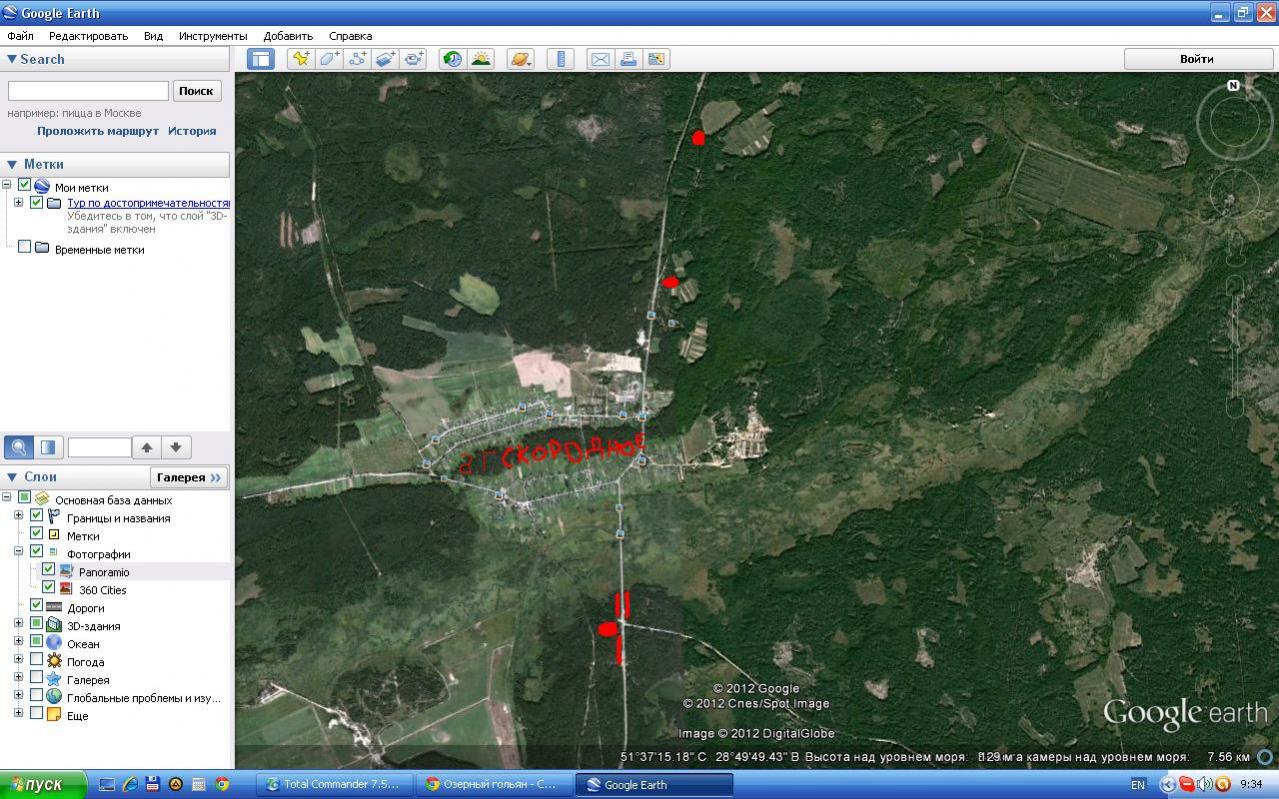Viewport: 1279px width, 799px height.
Task: Toggle the sunlight across landscape icon
Action: [481, 59]
